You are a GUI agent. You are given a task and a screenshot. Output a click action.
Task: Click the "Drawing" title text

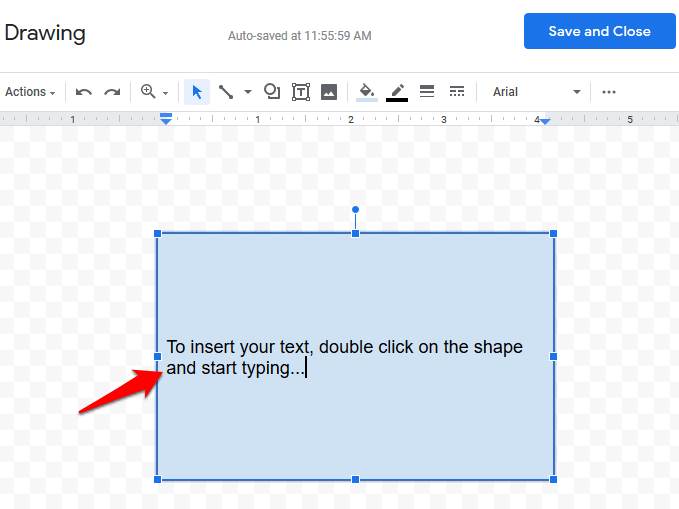pyautogui.click(x=45, y=33)
